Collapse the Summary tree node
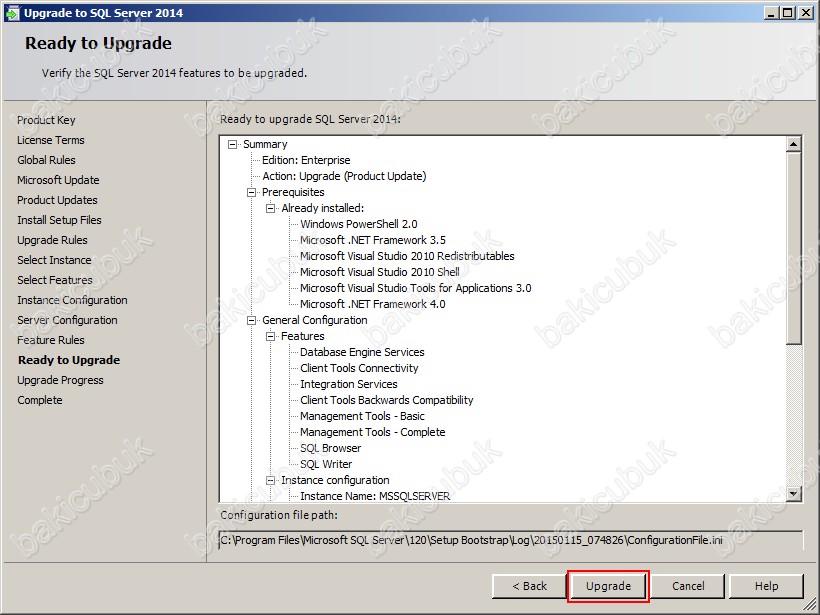The height and width of the screenshot is (615, 820). (233, 144)
